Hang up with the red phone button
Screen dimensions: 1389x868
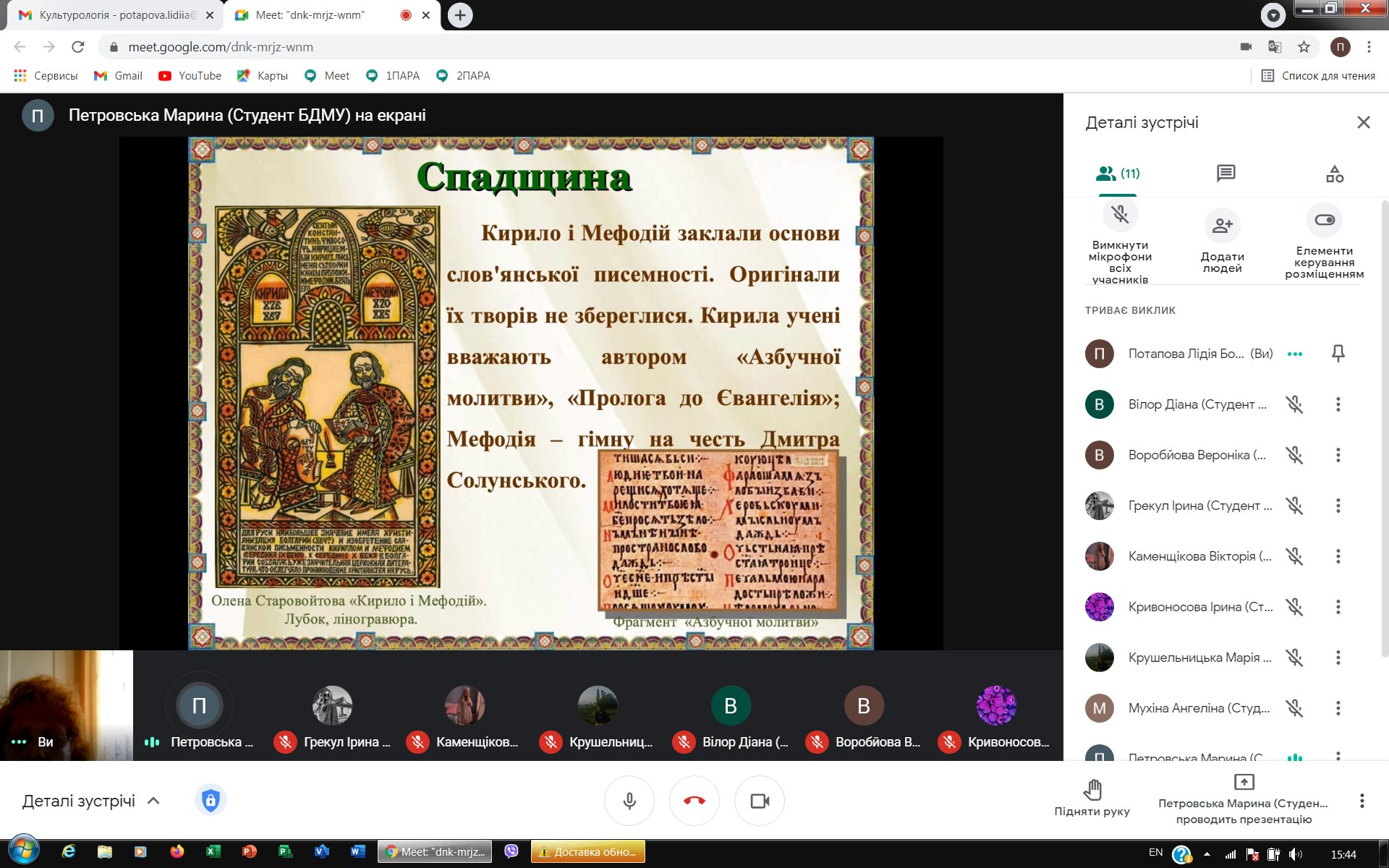pyautogui.click(x=694, y=801)
